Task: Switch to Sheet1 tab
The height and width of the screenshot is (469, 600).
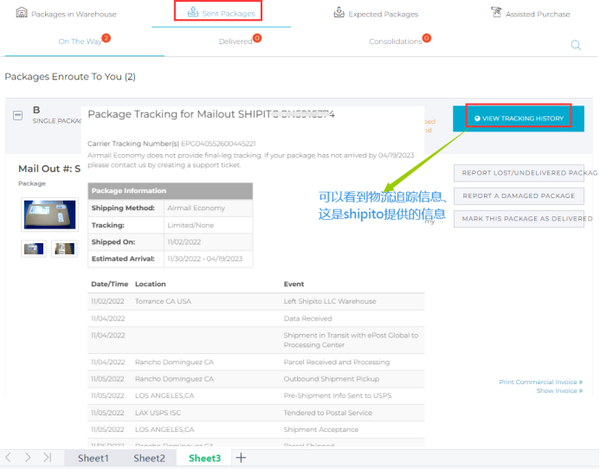Action: tap(93, 458)
